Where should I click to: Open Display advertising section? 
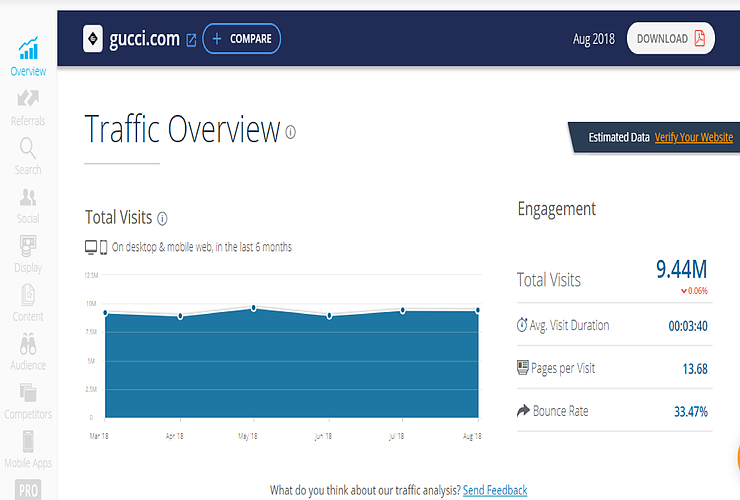[x=28, y=252]
